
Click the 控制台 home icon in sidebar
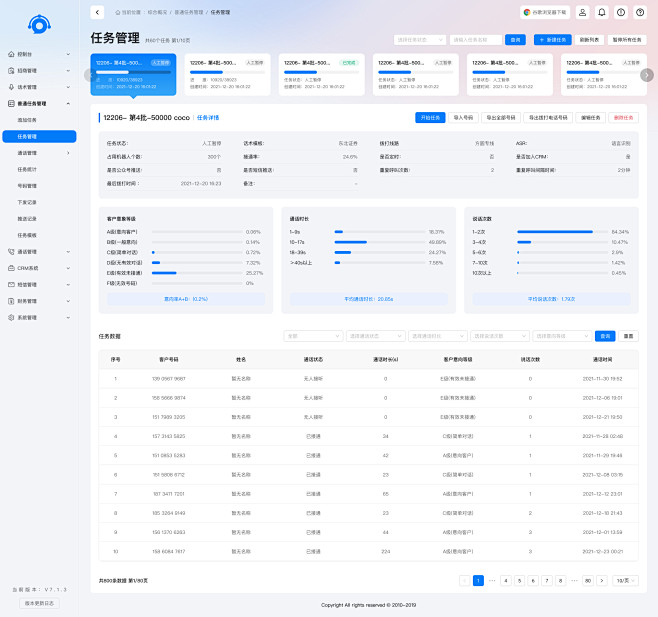pyautogui.click(x=10, y=54)
